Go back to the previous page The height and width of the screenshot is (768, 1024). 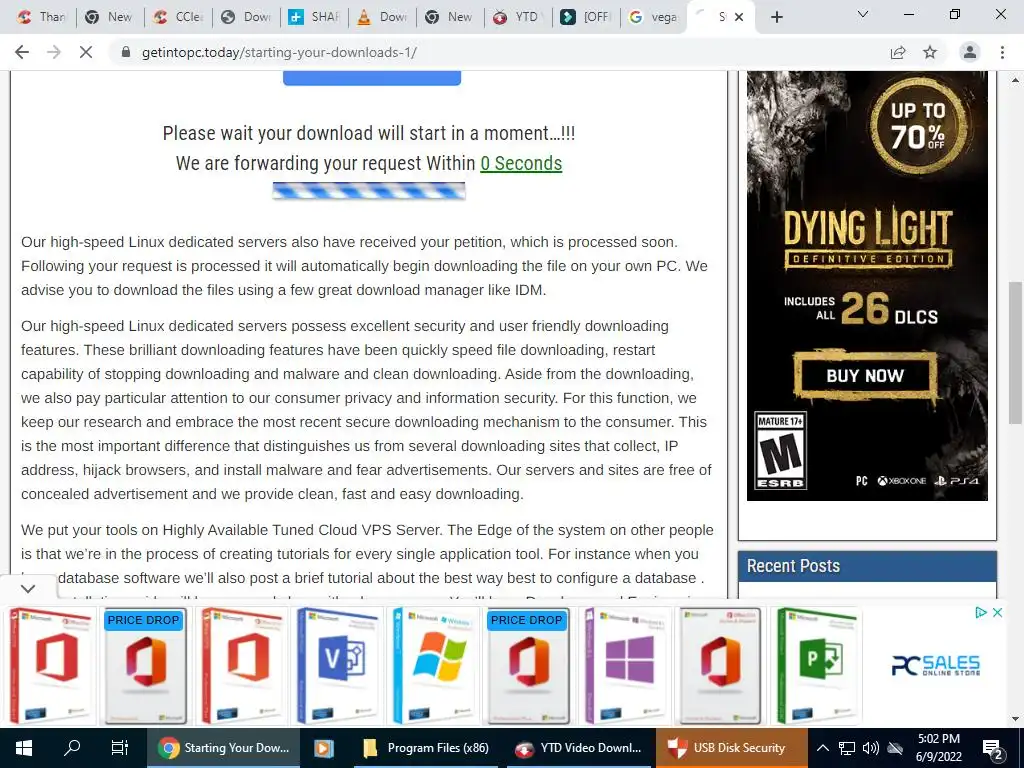coord(22,52)
